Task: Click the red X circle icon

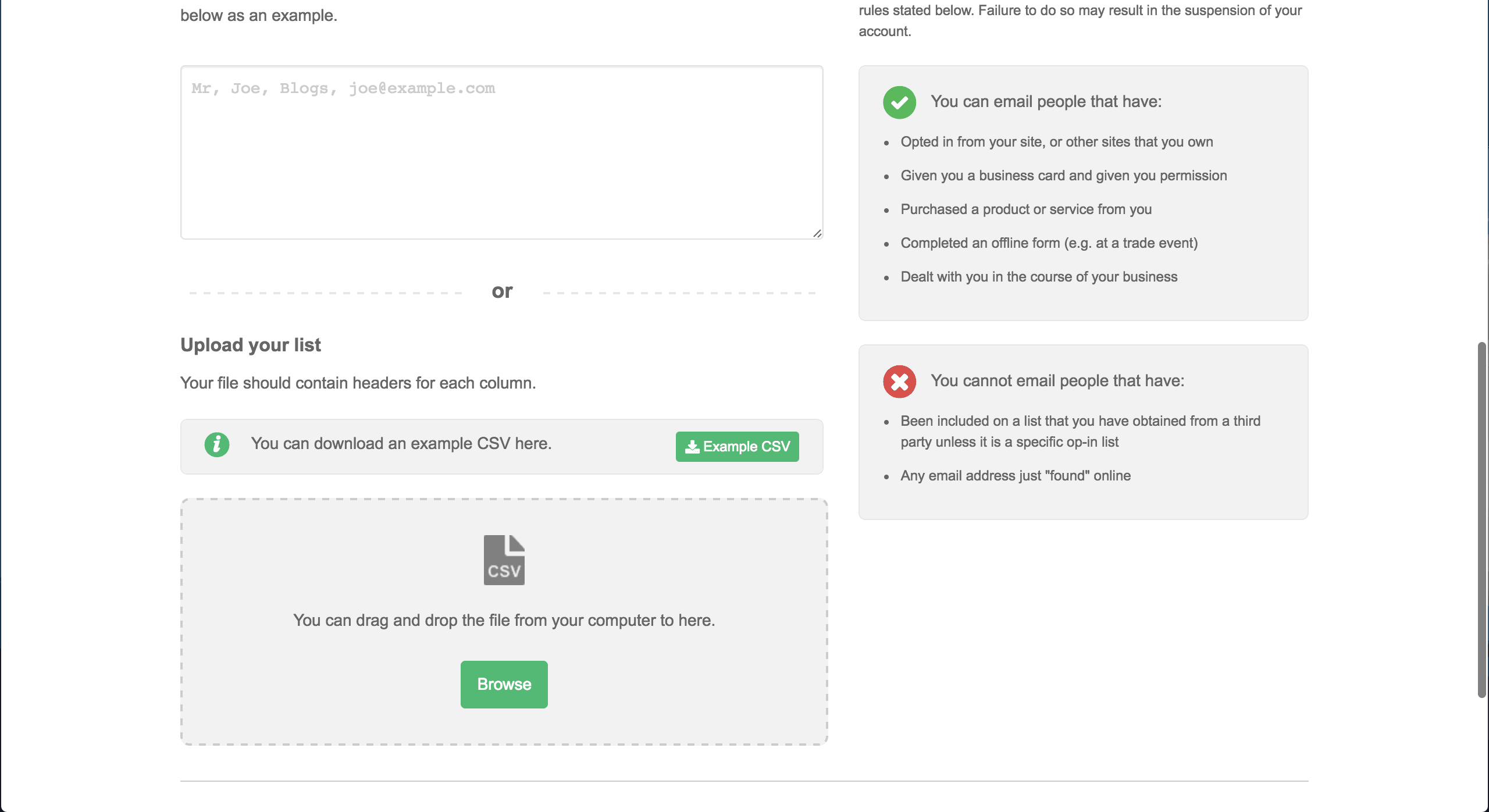Action: click(x=899, y=382)
